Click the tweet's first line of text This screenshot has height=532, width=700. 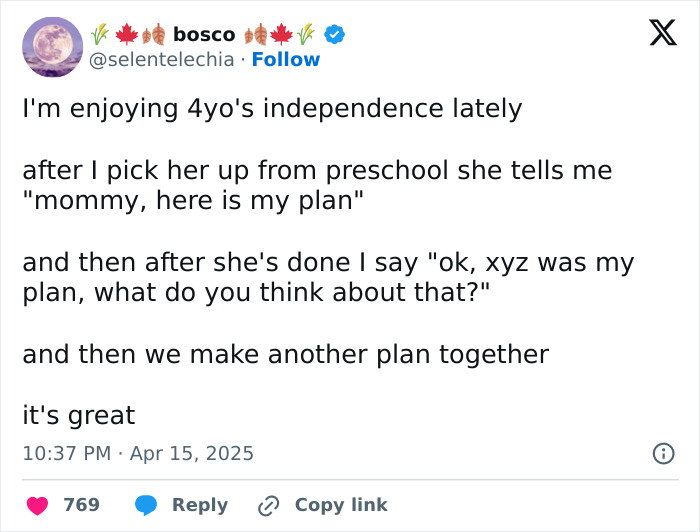pos(272,109)
